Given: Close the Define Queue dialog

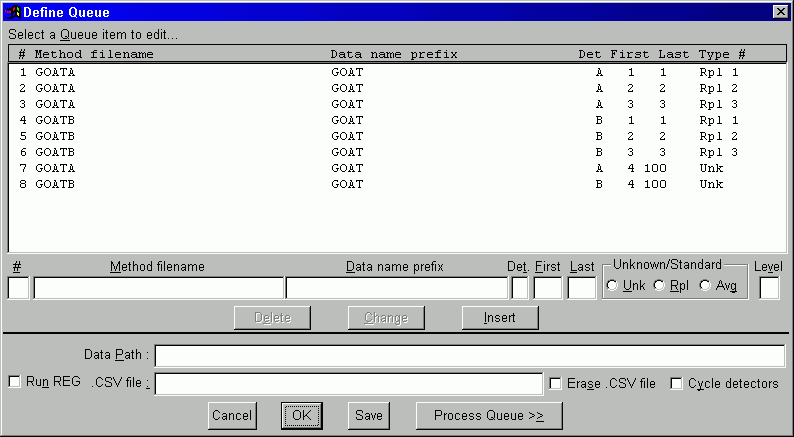Looking at the screenshot, I should click(780, 12).
